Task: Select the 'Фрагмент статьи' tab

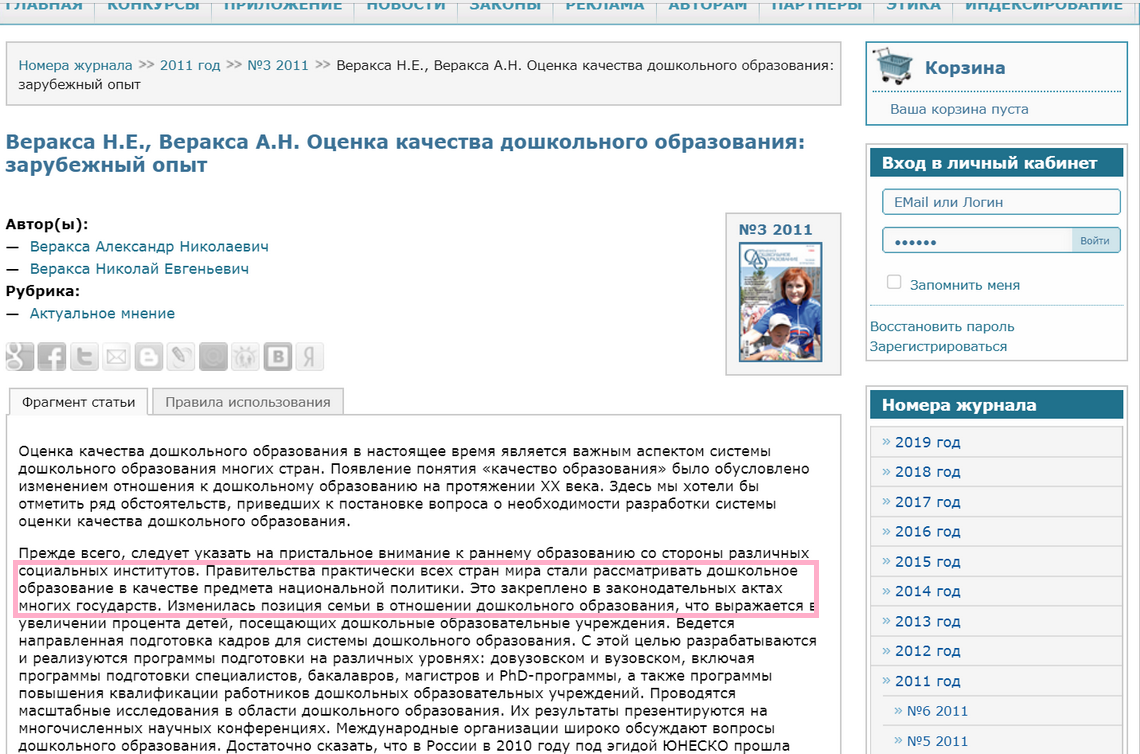Action: click(79, 402)
